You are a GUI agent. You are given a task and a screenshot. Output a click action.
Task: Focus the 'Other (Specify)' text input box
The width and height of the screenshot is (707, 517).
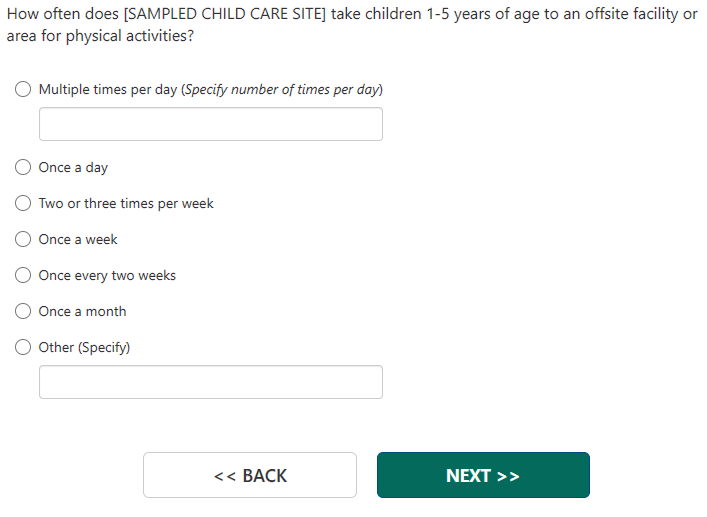tap(210, 382)
